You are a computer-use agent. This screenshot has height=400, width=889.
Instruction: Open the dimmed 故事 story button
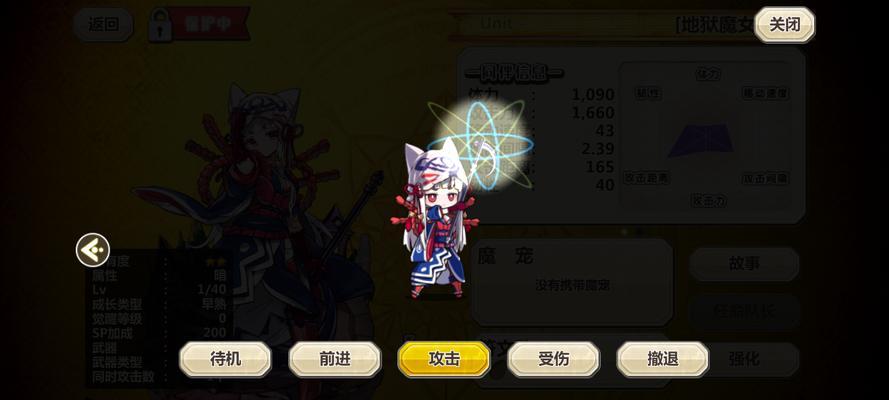pyautogui.click(x=744, y=264)
